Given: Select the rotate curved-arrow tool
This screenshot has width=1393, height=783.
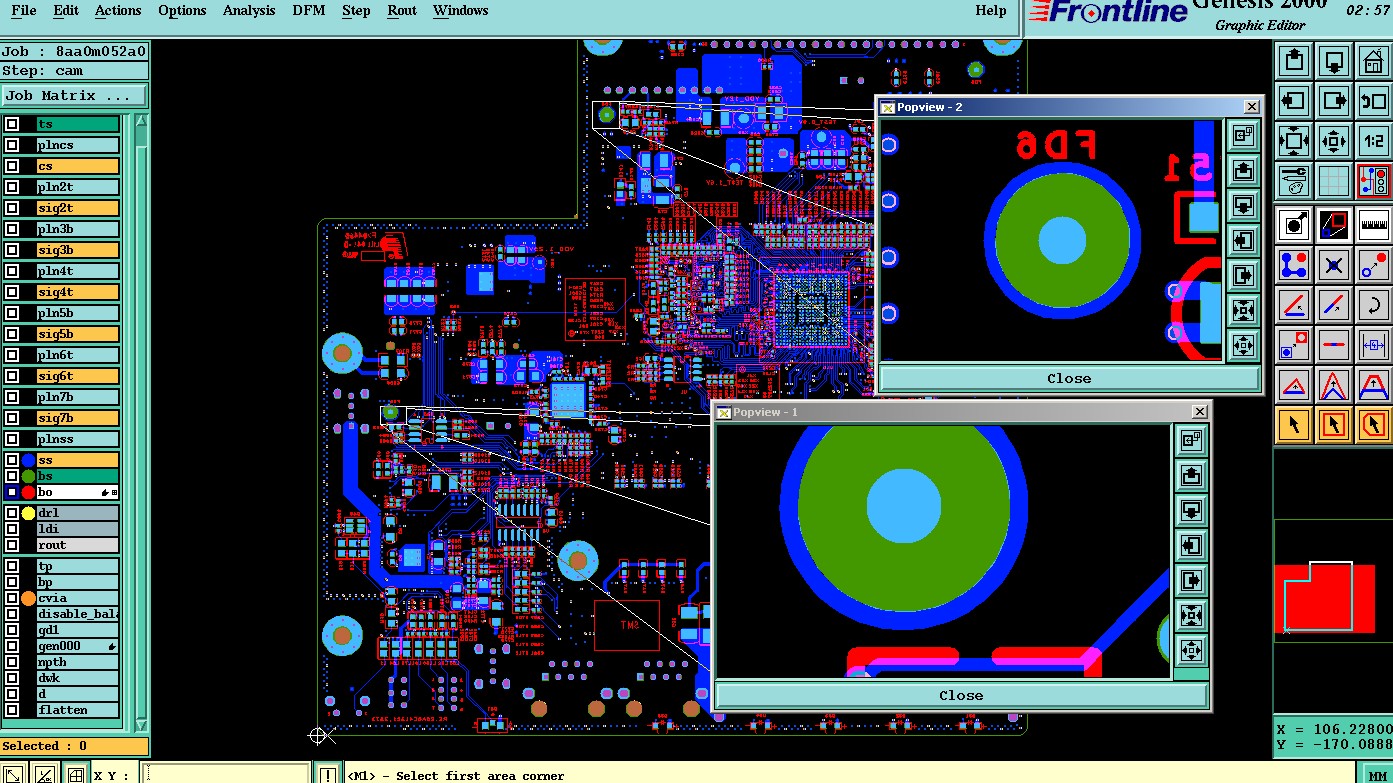Looking at the screenshot, I should pyautogui.click(x=1374, y=305).
